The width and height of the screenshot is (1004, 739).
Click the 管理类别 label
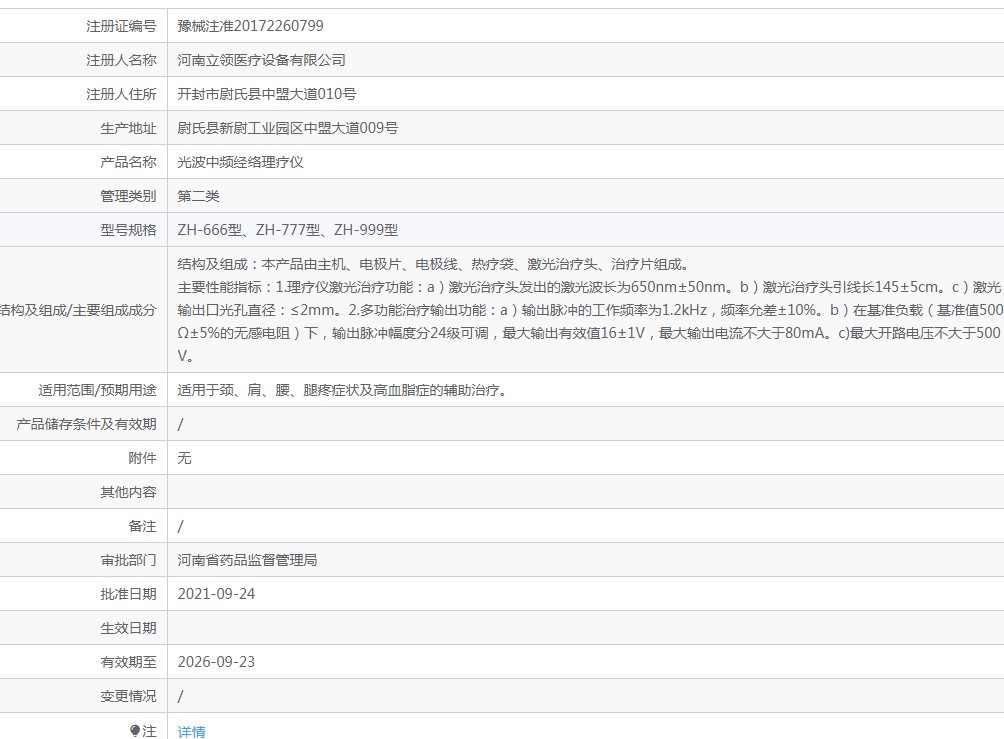pos(128,195)
